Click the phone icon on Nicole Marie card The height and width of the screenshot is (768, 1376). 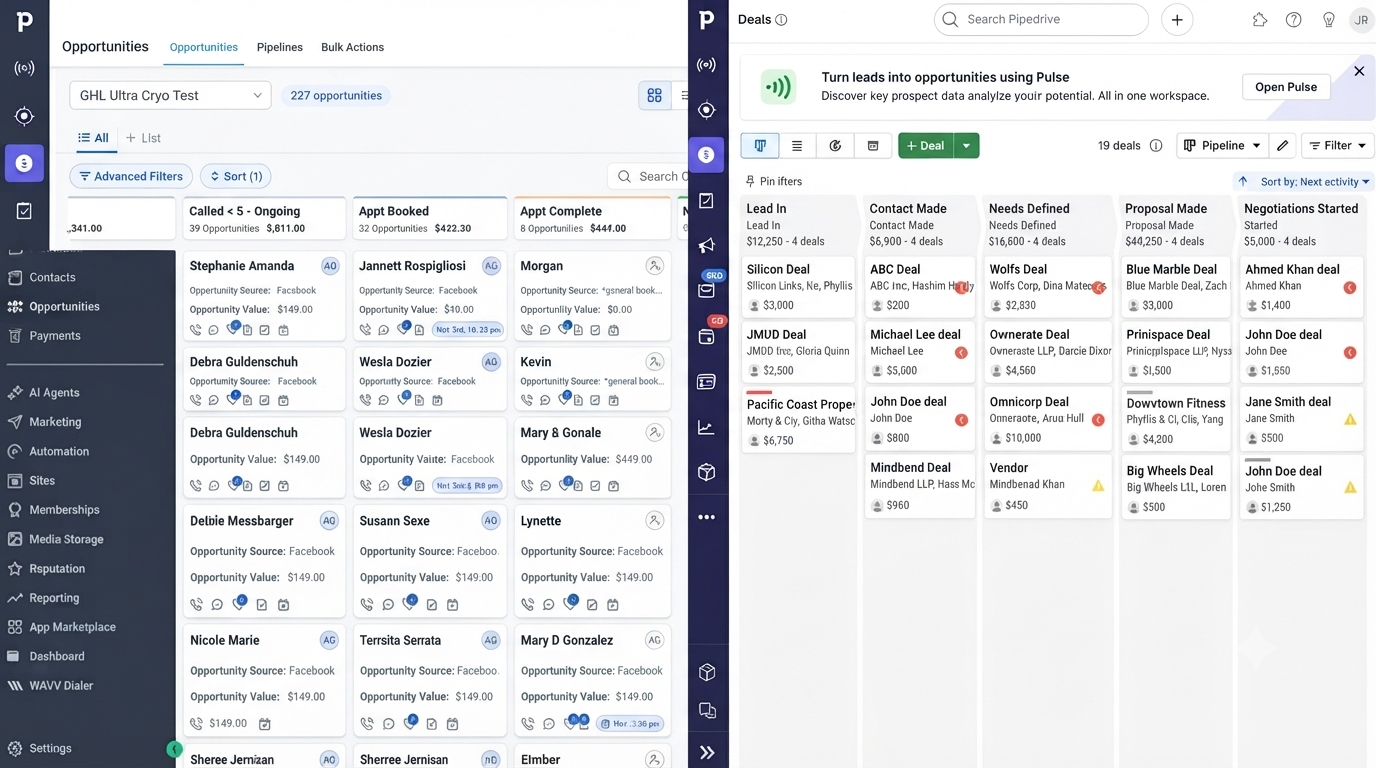coord(197,724)
